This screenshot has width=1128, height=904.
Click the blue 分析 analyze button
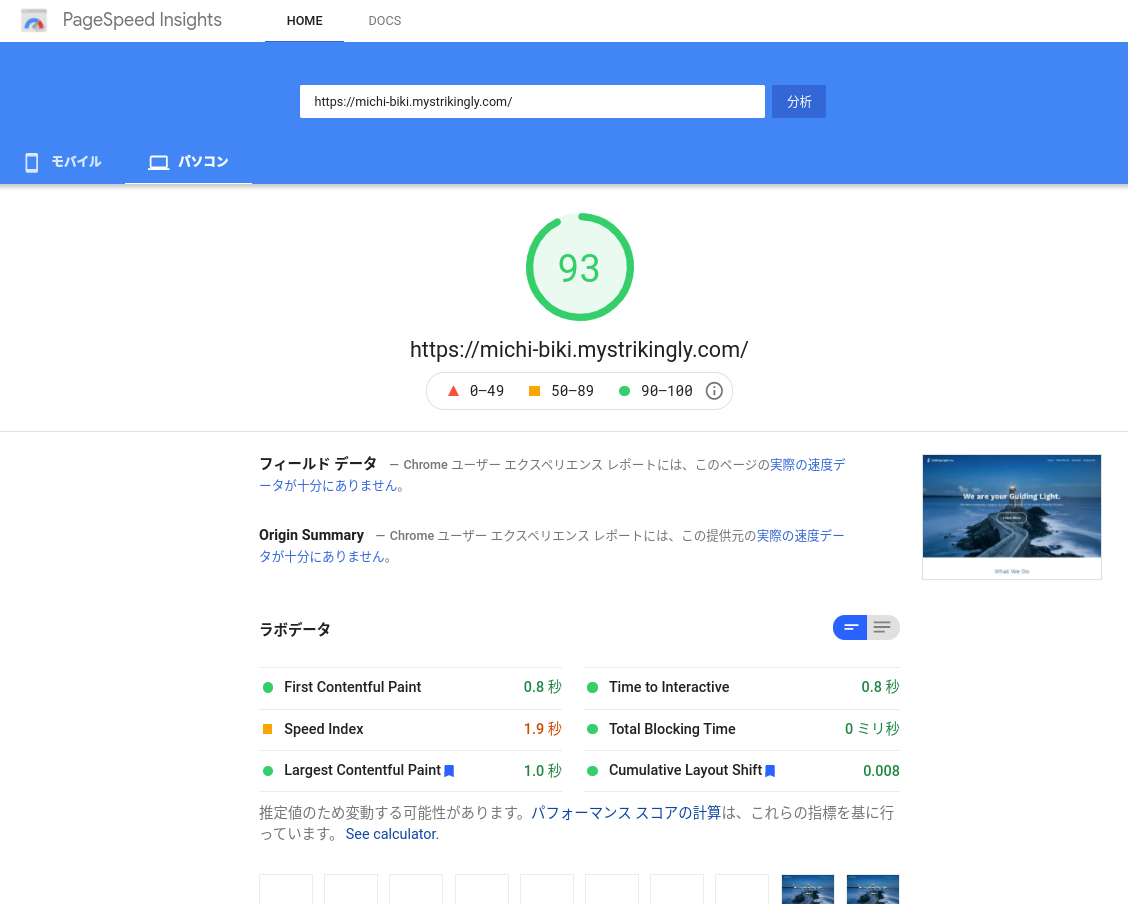(x=799, y=101)
